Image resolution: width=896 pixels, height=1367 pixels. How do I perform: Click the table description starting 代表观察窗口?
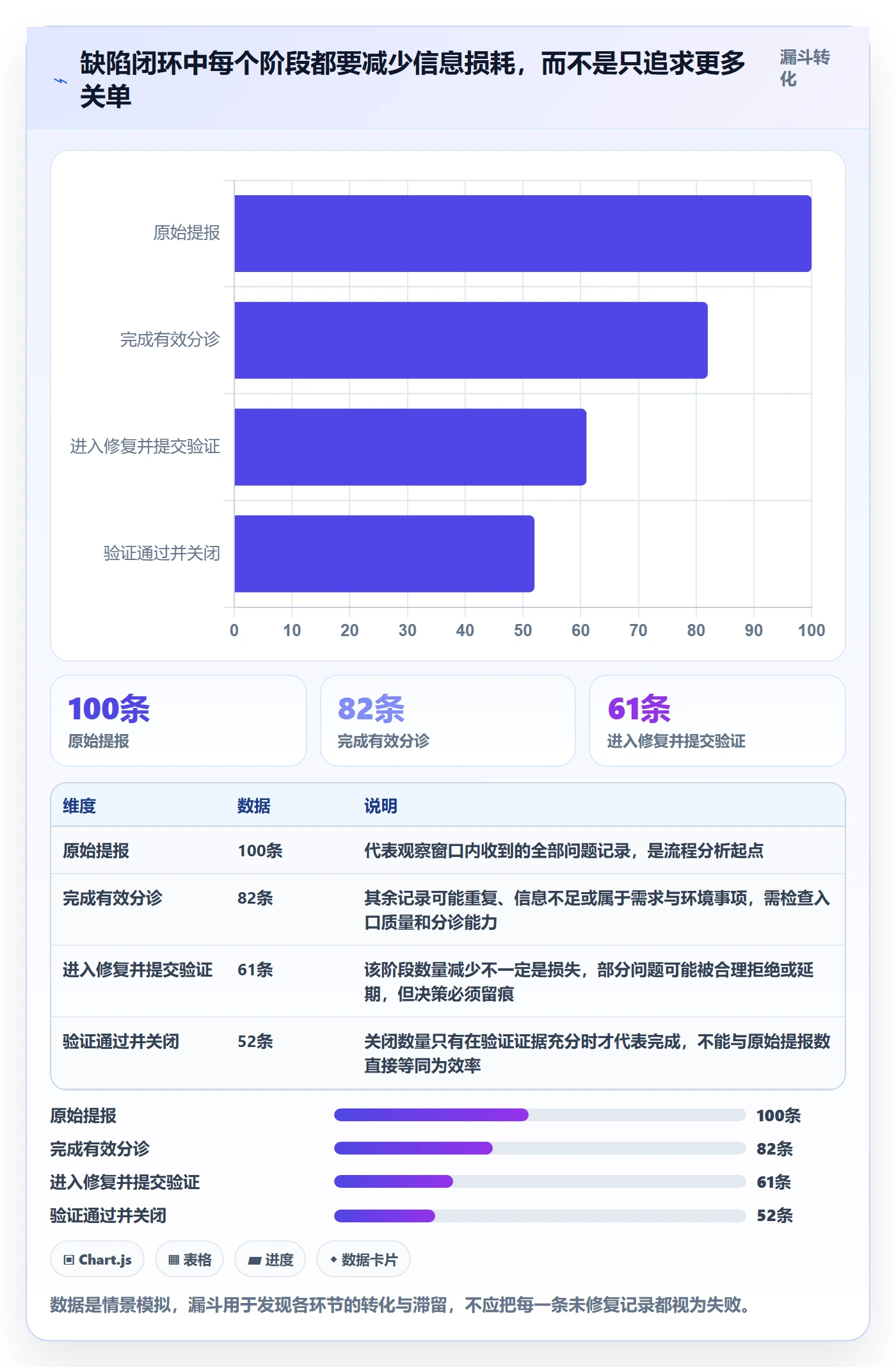click(x=564, y=851)
